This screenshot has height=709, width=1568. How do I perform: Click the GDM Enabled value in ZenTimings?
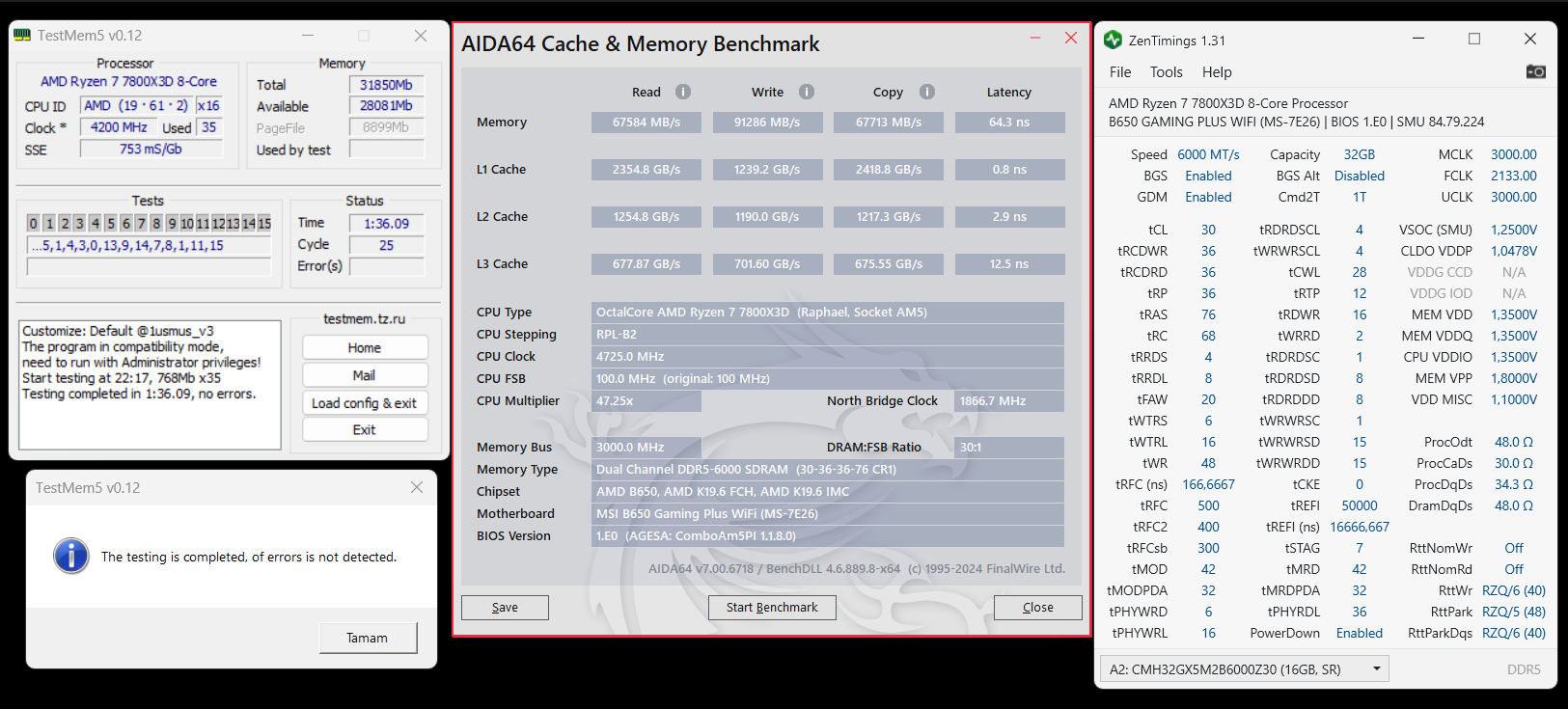[x=1208, y=197]
